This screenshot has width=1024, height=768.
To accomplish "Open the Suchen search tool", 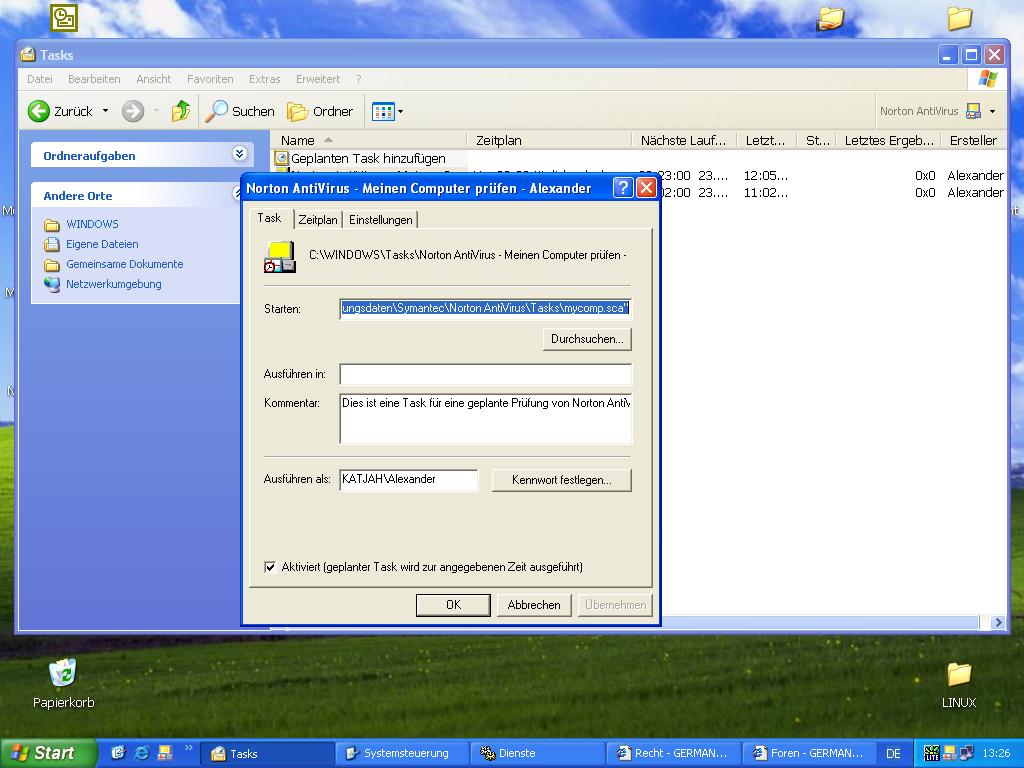I will (x=239, y=111).
